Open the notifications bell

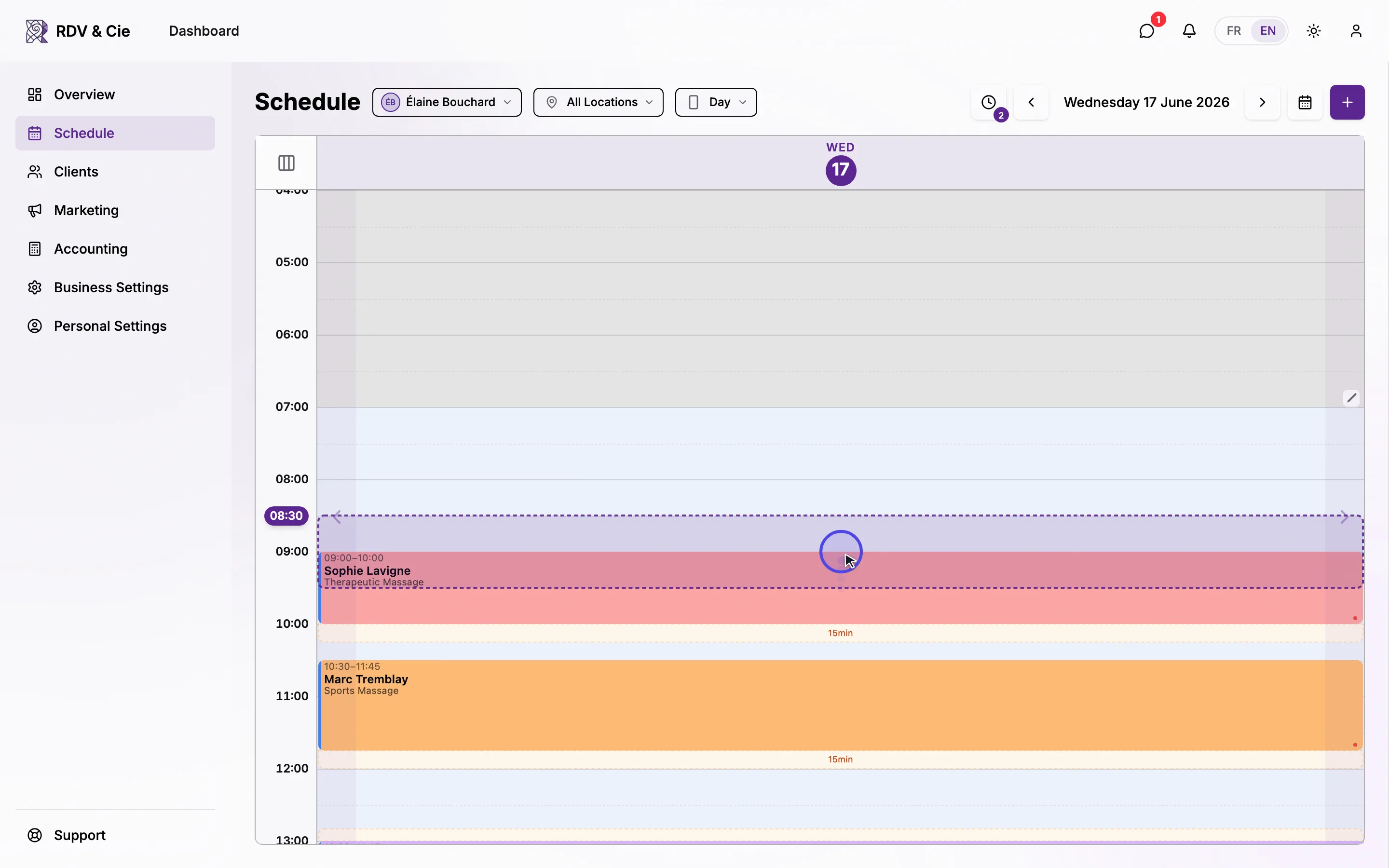pyautogui.click(x=1189, y=31)
